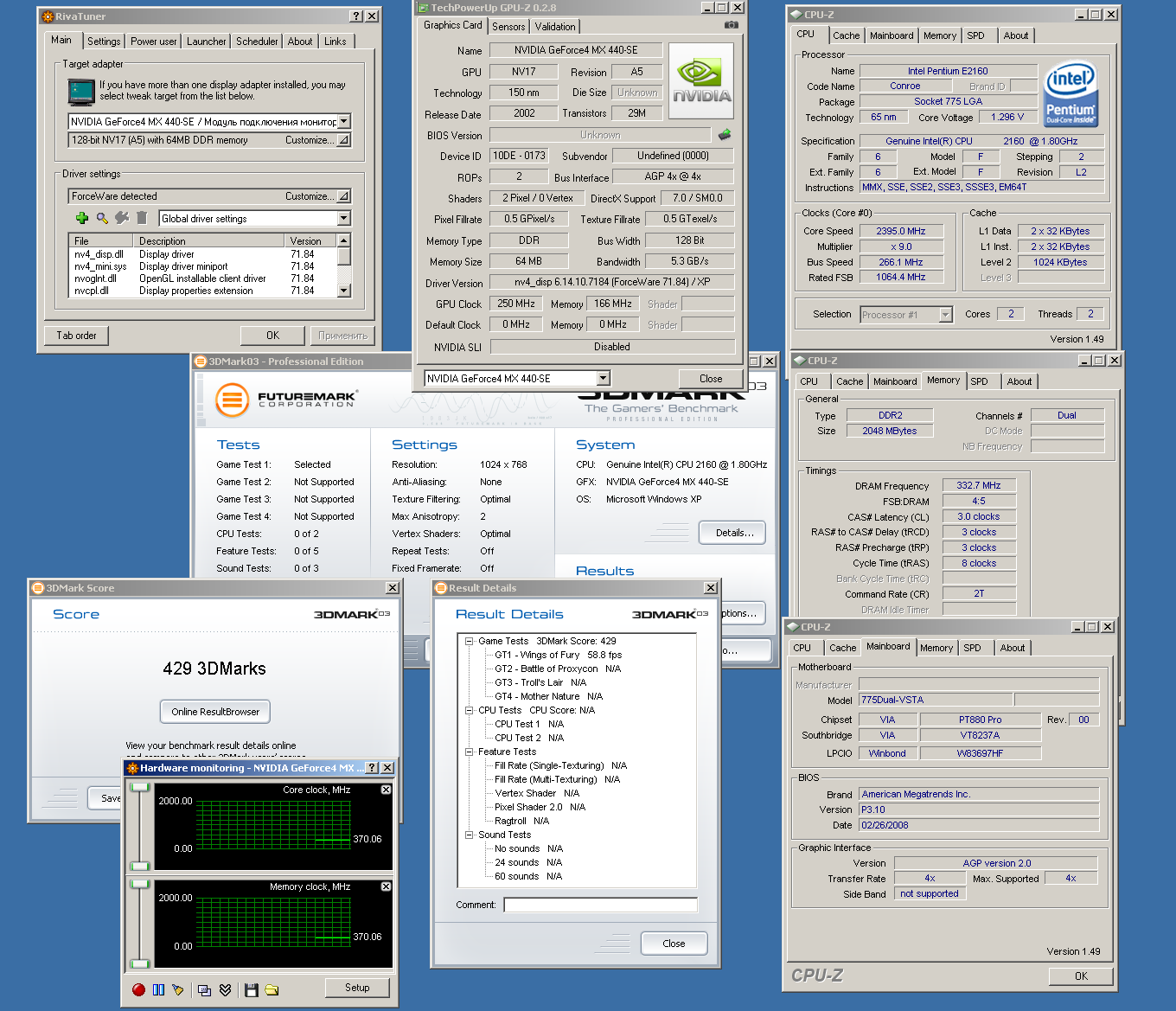1176x1011 pixels.
Task: Open the GPU-Z graphics card selection dropdown
Action: tap(604, 378)
